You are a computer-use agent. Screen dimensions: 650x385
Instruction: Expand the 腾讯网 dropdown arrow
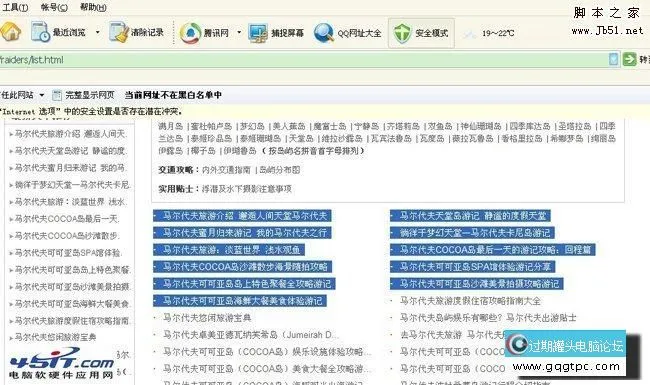pyautogui.click(x=239, y=32)
